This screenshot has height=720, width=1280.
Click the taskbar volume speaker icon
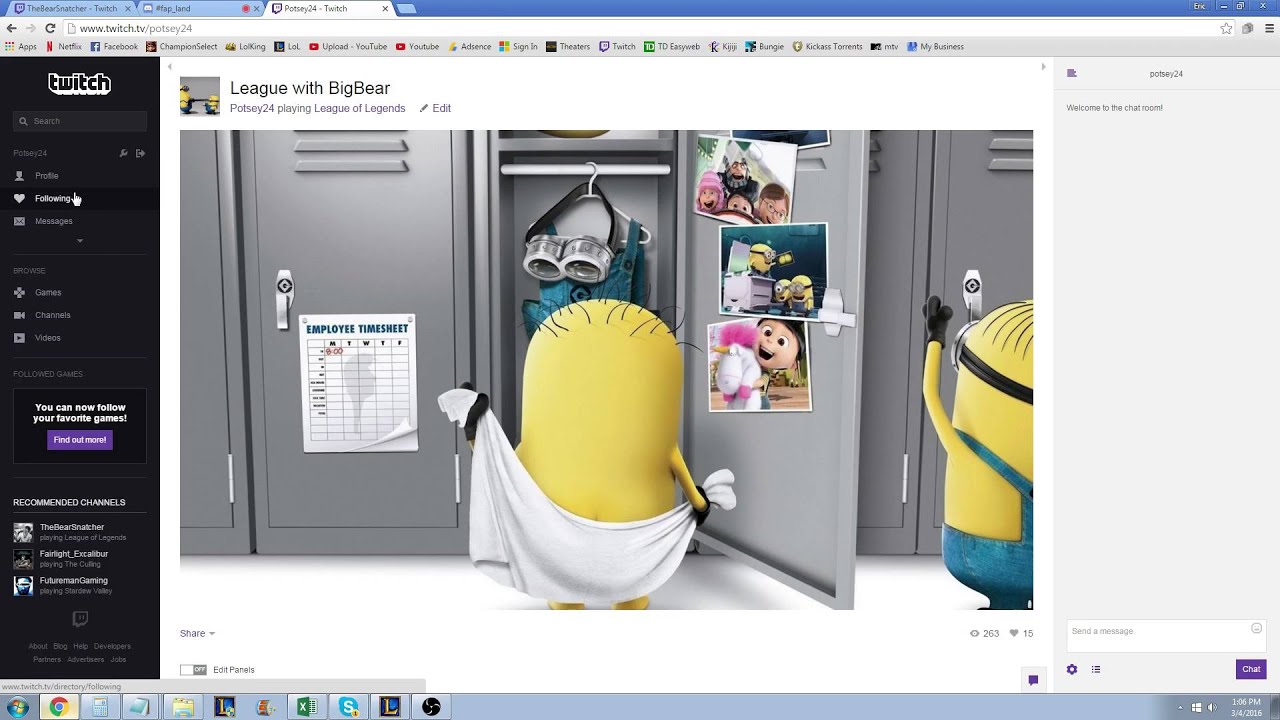[1212, 708]
